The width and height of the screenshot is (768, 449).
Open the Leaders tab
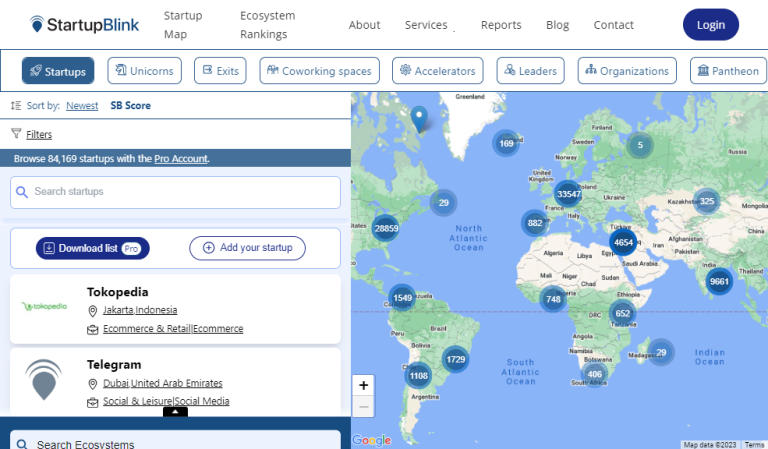[530, 71]
